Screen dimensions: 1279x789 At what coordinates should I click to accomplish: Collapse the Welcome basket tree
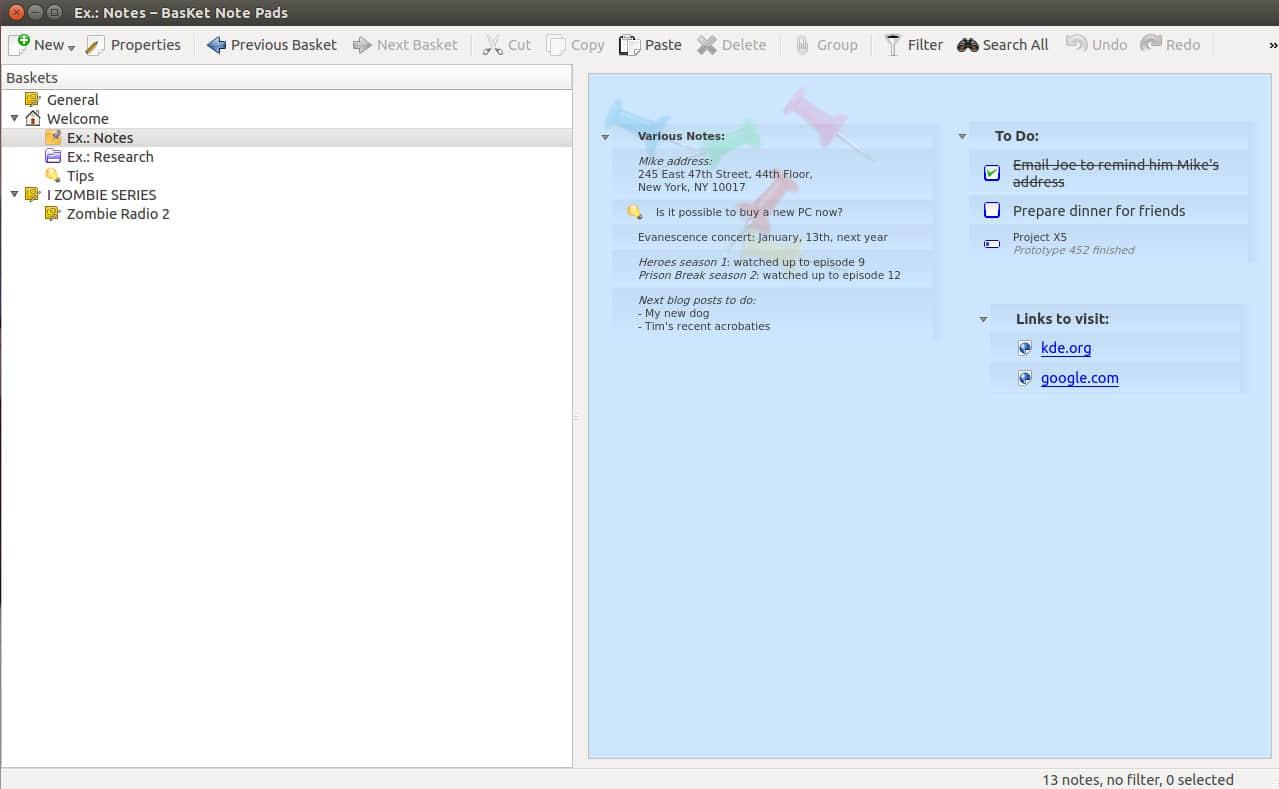point(15,118)
